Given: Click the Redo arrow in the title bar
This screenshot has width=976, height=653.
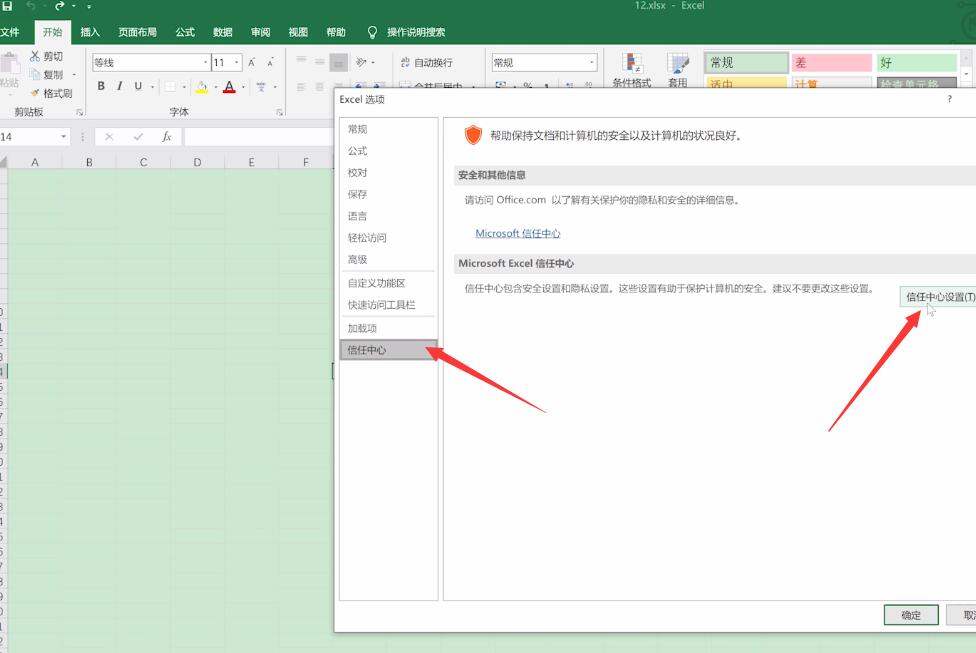Looking at the screenshot, I should [x=59, y=6].
